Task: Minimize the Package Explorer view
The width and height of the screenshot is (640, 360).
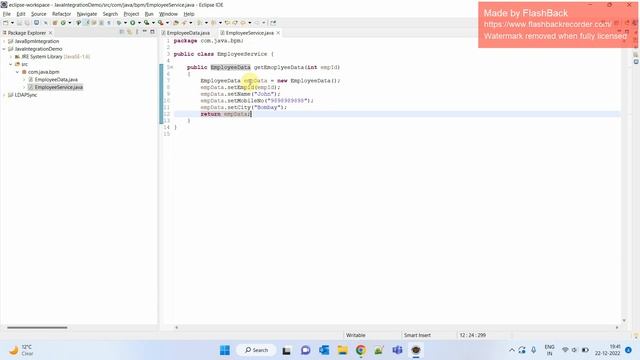Action: point(144,32)
